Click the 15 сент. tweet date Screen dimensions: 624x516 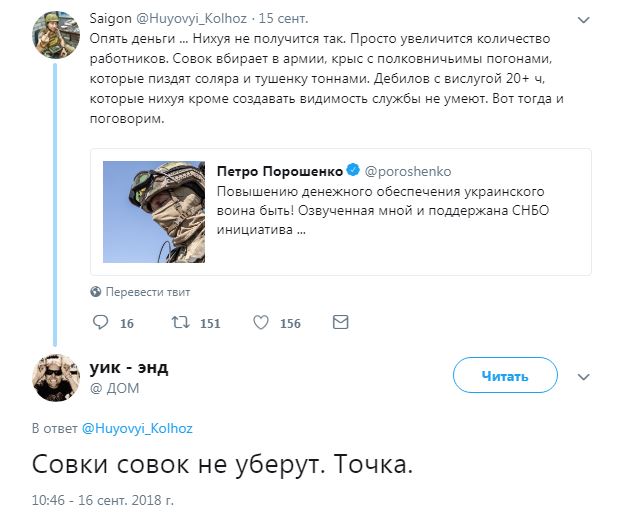click(x=283, y=19)
